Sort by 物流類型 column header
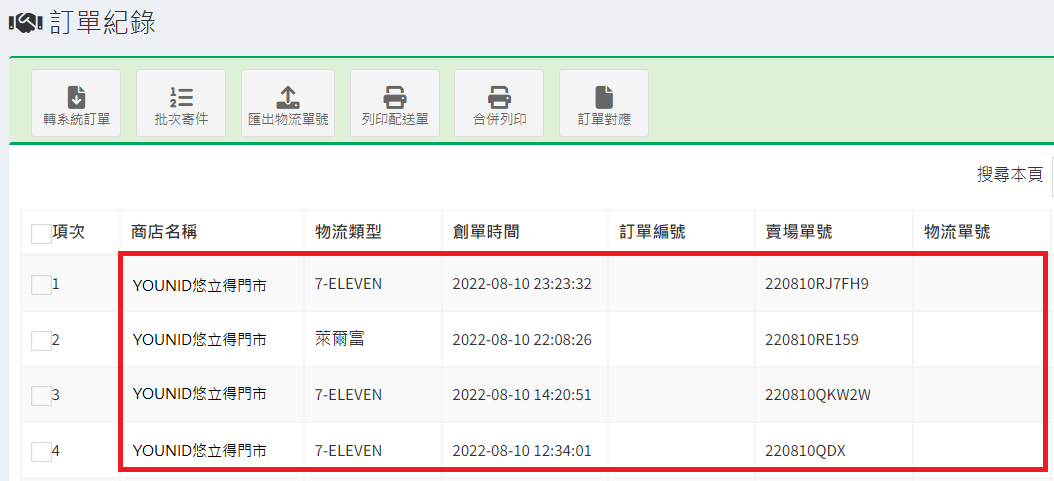Image resolution: width=1054 pixels, height=481 pixels. 348,232
